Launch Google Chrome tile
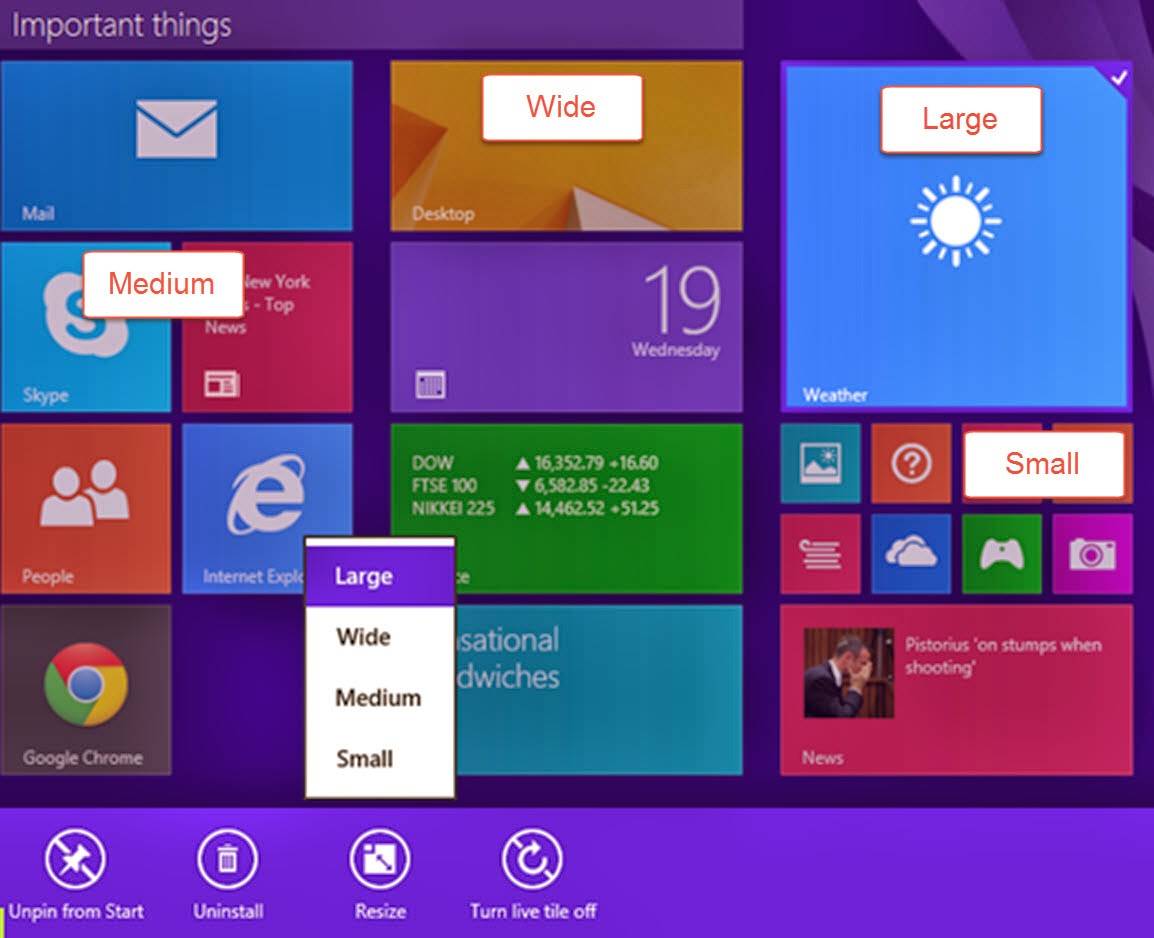The height and width of the screenshot is (938, 1154). pos(85,690)
